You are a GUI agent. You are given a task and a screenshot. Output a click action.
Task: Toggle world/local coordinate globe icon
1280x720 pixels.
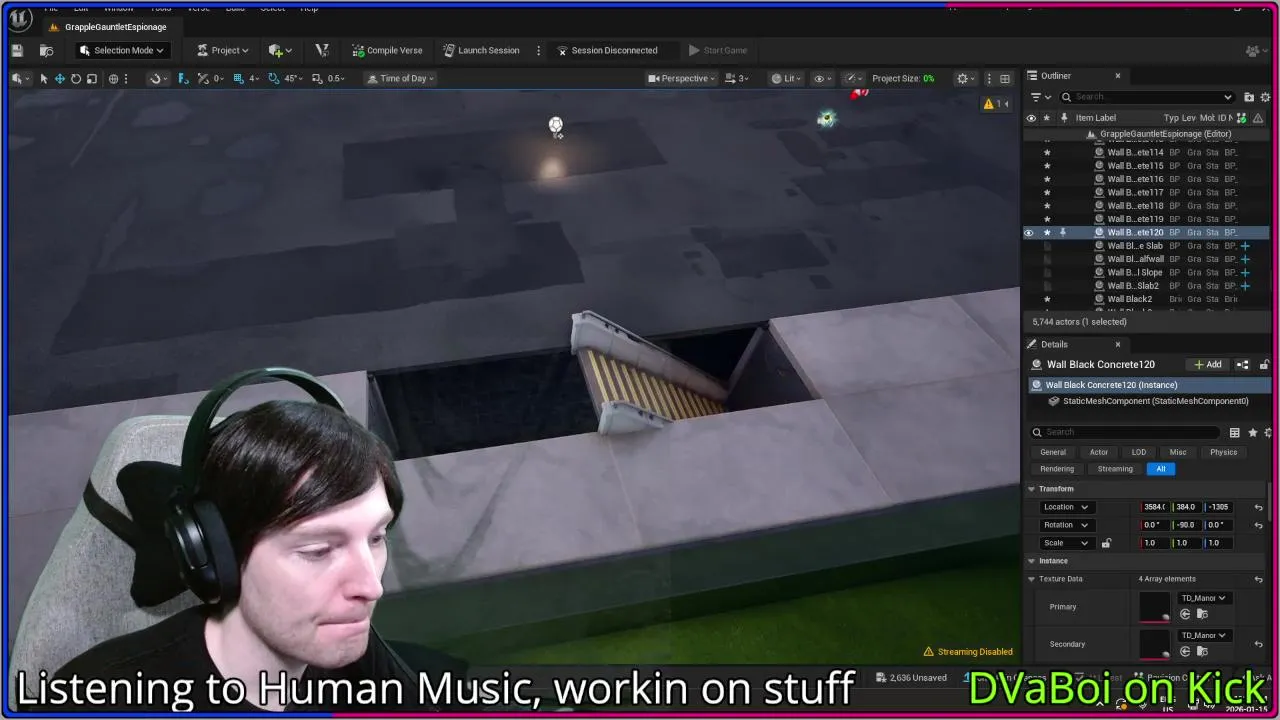coord(113,78)
